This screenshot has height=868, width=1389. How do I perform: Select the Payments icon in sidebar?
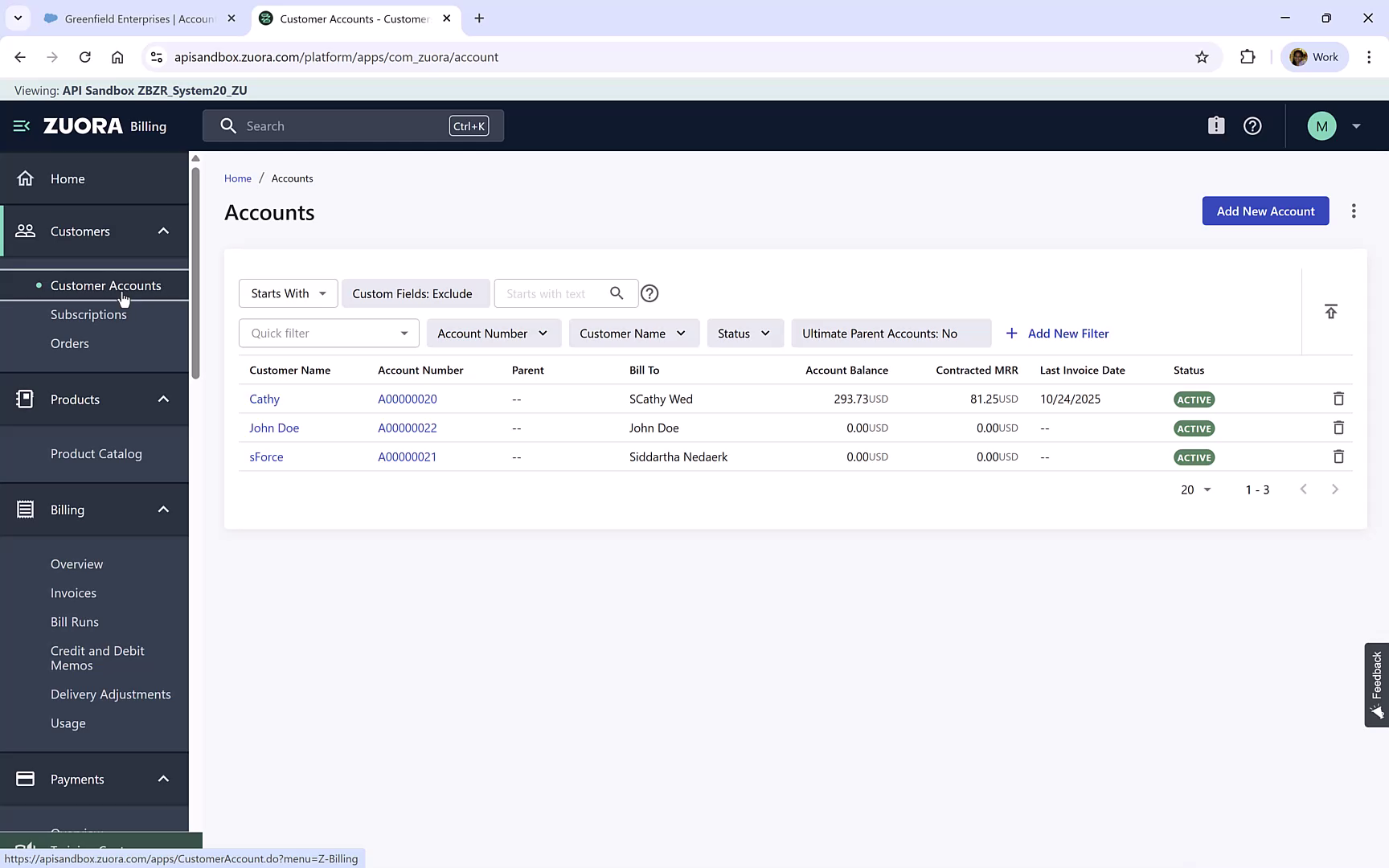tap(25, 779)
